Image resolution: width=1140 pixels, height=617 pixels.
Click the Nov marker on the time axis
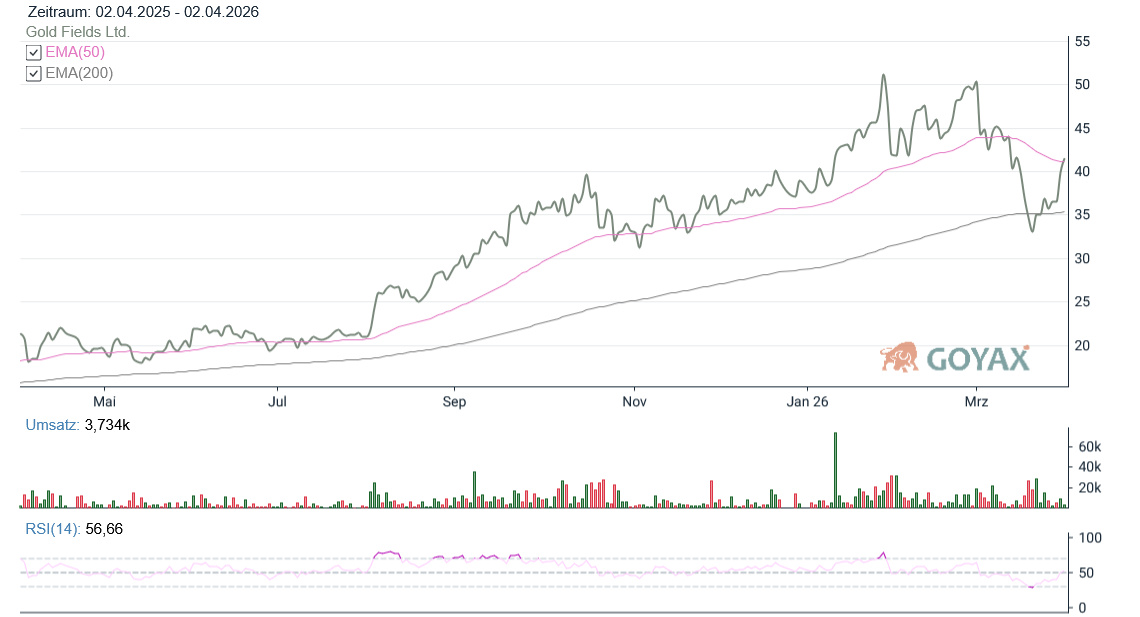coord(633,402)
